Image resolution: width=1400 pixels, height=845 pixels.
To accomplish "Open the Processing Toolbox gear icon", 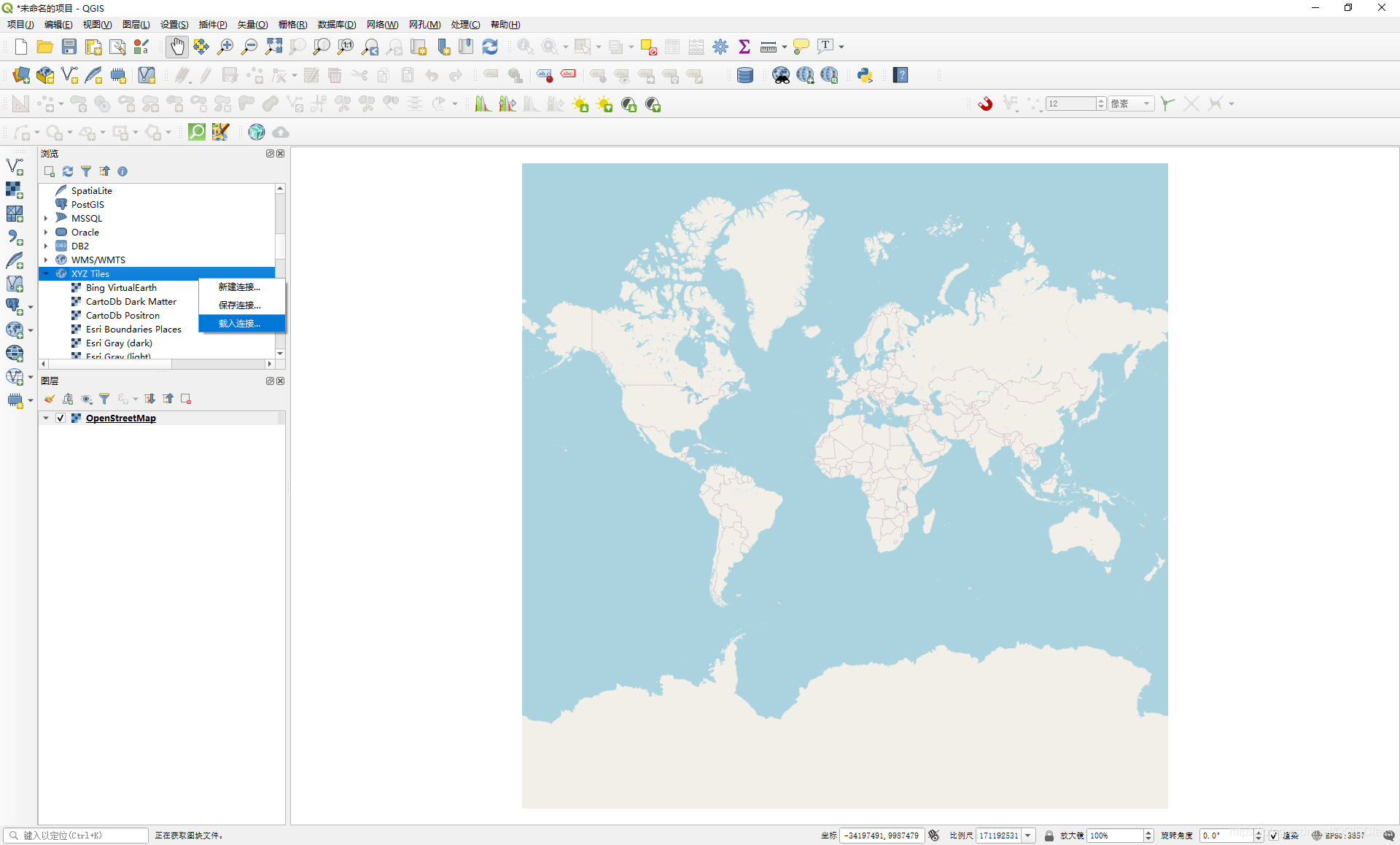I will (720, 47).
